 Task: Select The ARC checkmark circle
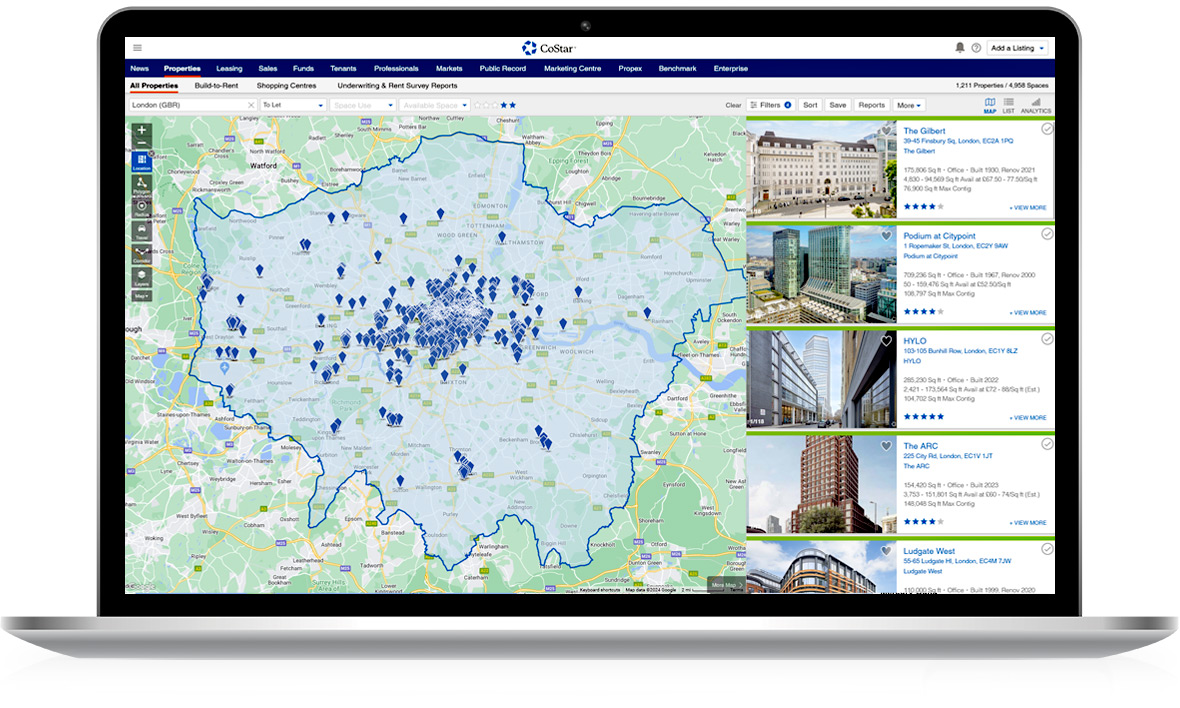[x=1047, y=444]
